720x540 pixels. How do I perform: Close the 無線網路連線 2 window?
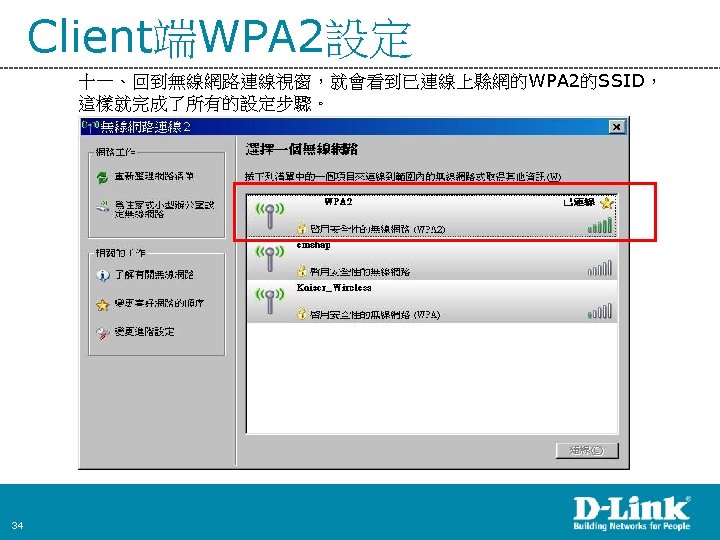point(617,127)
